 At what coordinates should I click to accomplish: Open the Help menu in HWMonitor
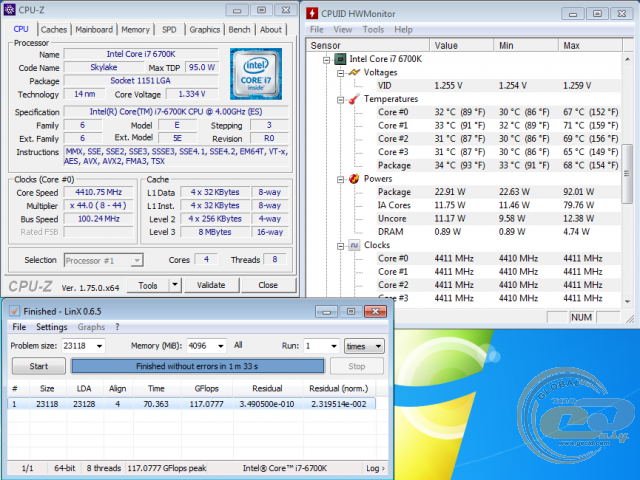(x=403, y=29)
